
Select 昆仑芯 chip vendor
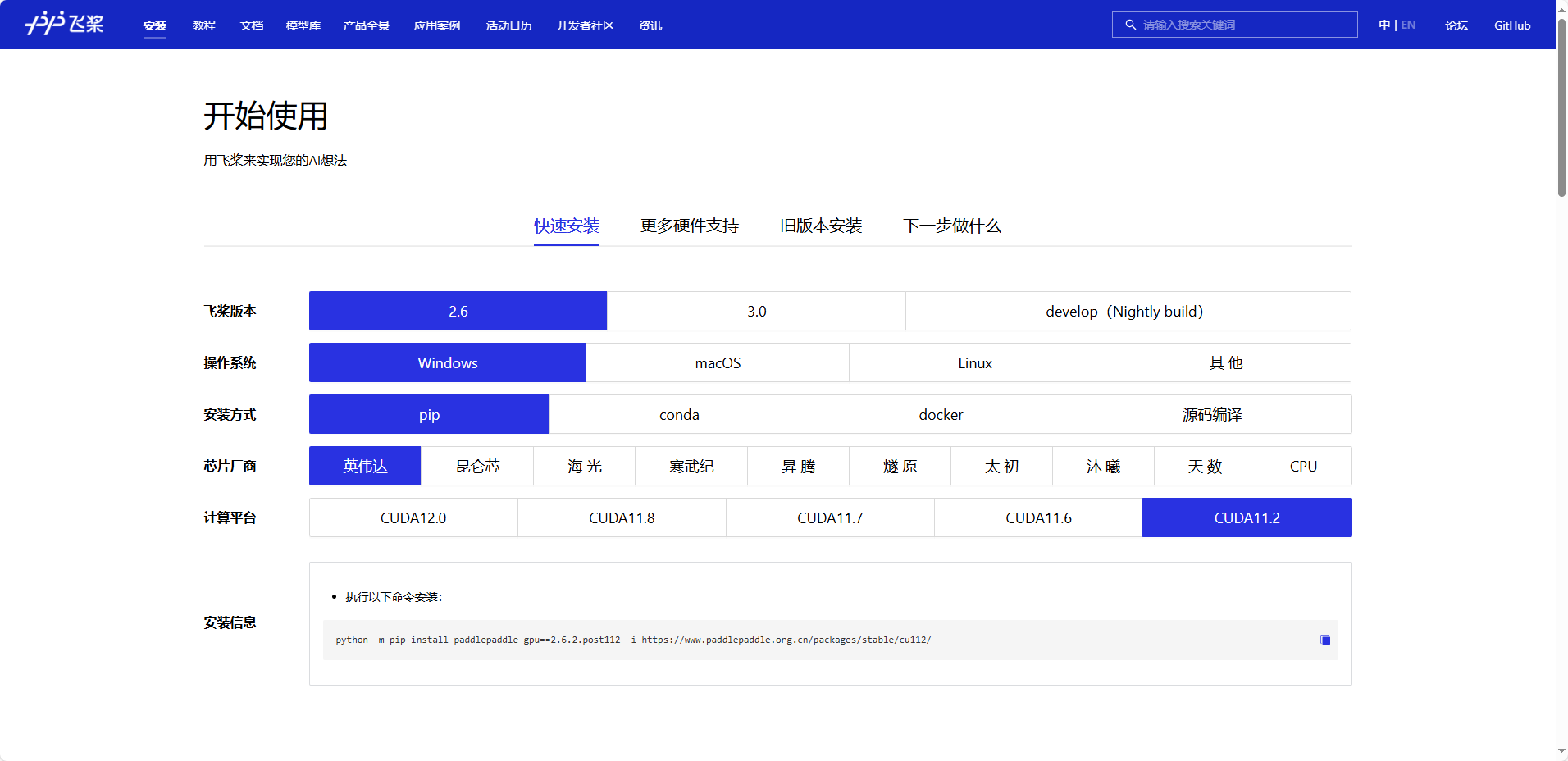click(477, 466)
